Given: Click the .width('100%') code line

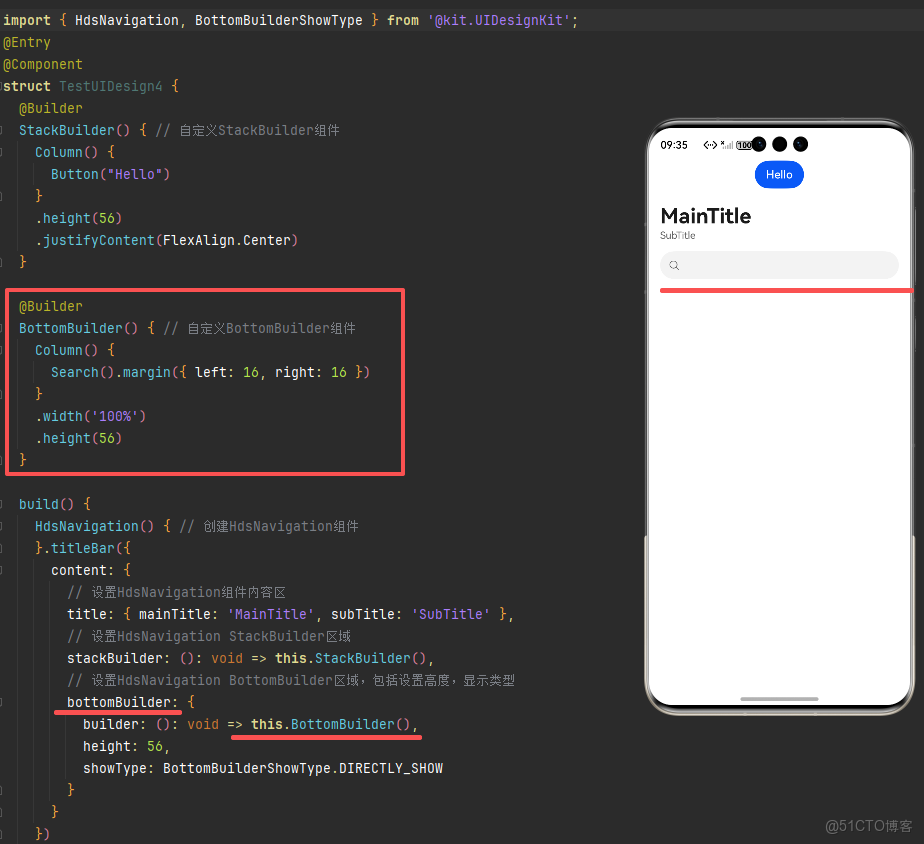Looking at the screenshot, I should pyautogui.click(x=91, y=417).
